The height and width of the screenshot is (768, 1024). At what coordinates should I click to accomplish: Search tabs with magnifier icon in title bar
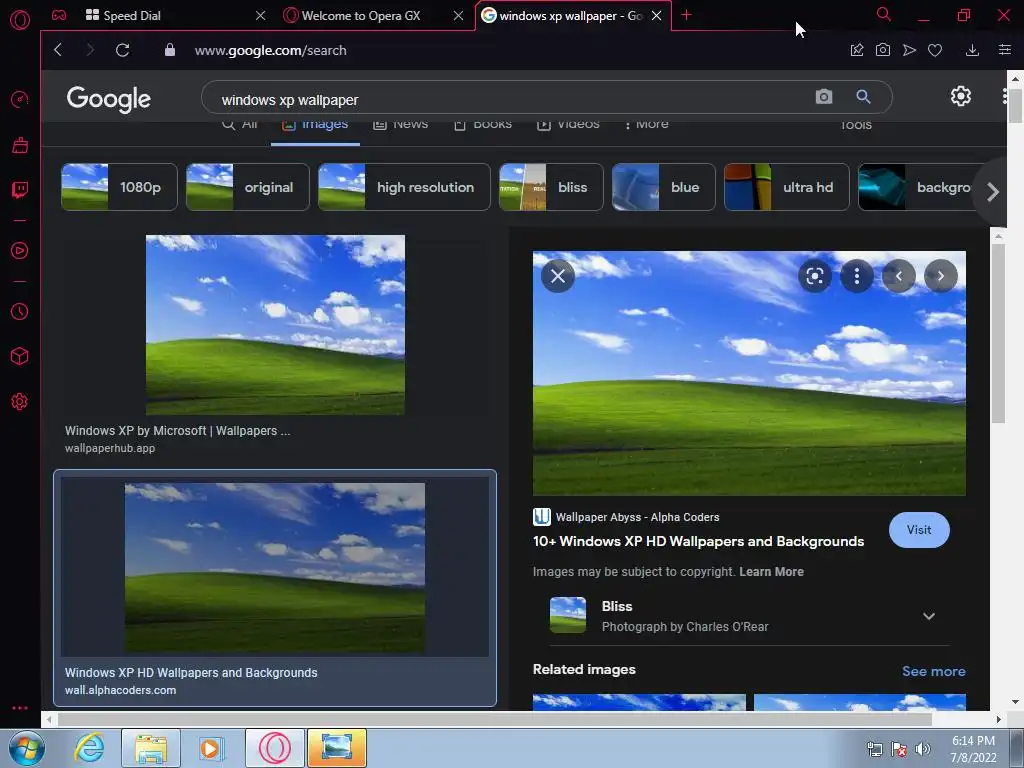coord(884,14)
